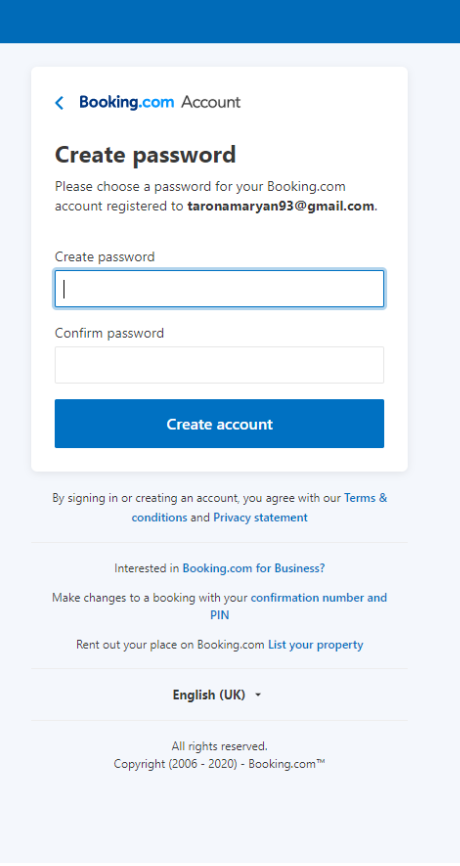Focus the Confirm password input field
This screenshot has width=460, height=866.
tap(219, 365)
